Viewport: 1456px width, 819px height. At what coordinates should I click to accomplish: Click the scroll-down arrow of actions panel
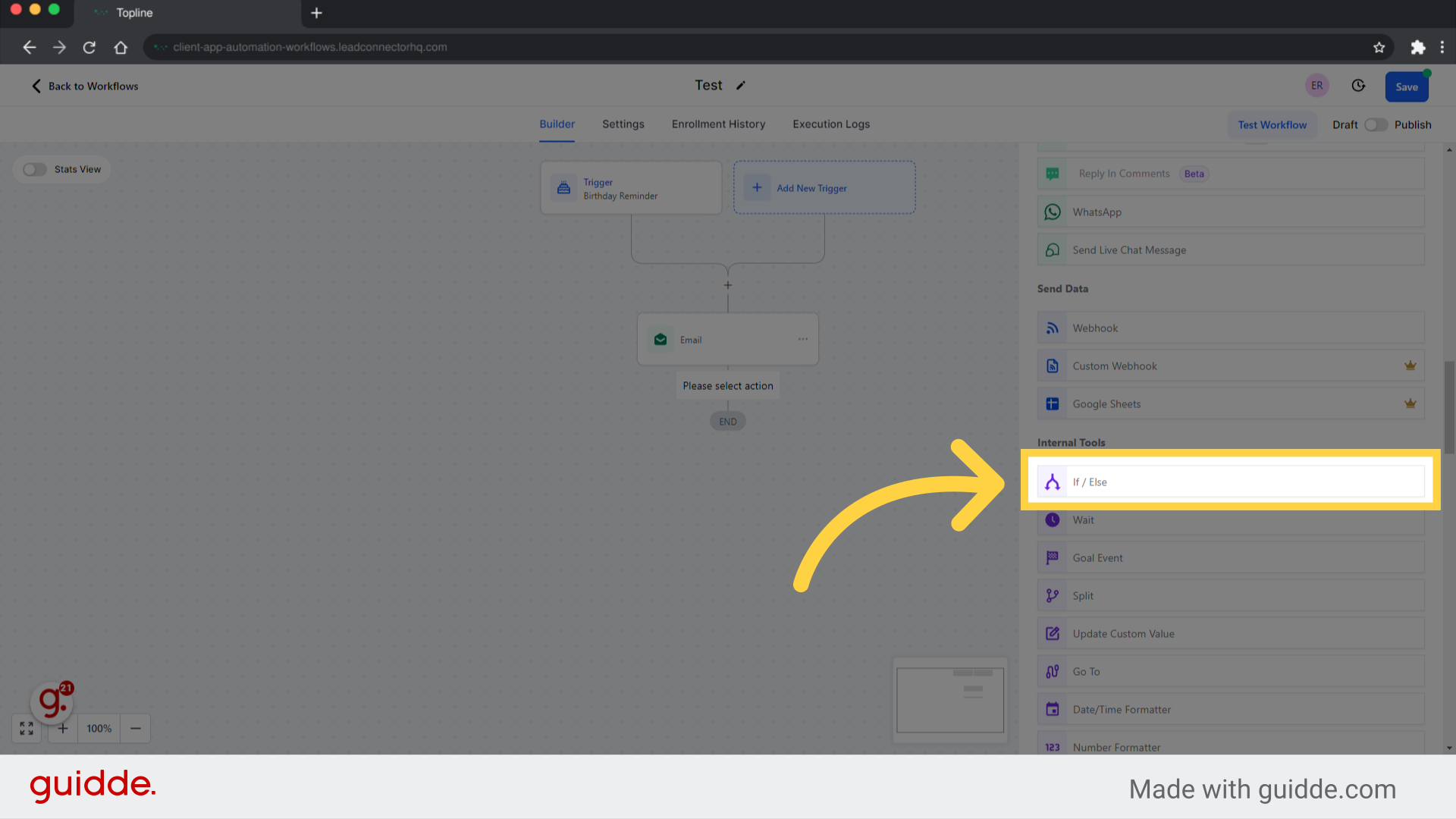pyautogui.click(x=1449, y=748)
